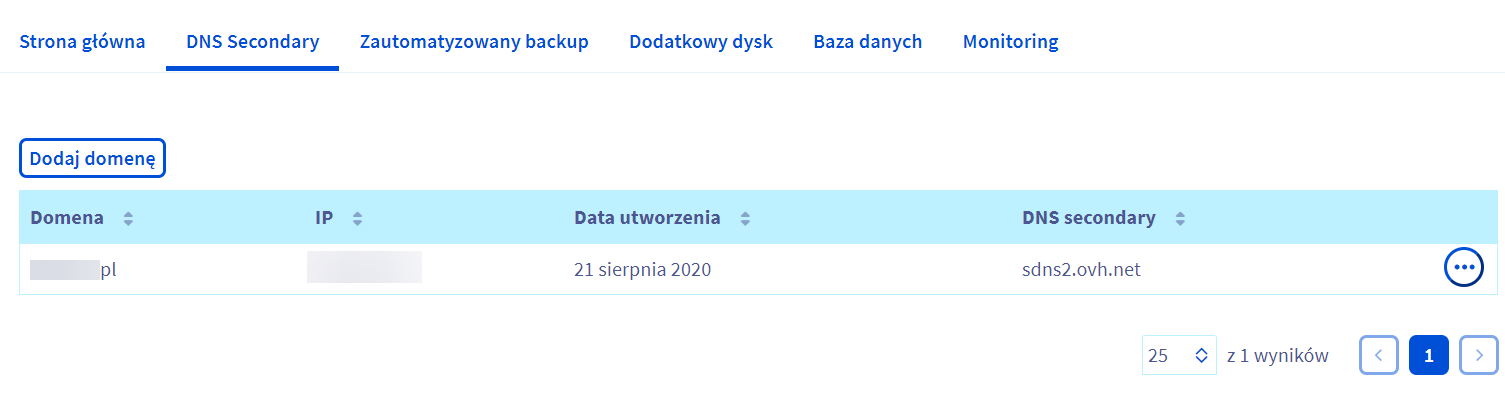Click the Data utworzenia column header
This screenshot has width=1505, height=393.
point(647,218)
